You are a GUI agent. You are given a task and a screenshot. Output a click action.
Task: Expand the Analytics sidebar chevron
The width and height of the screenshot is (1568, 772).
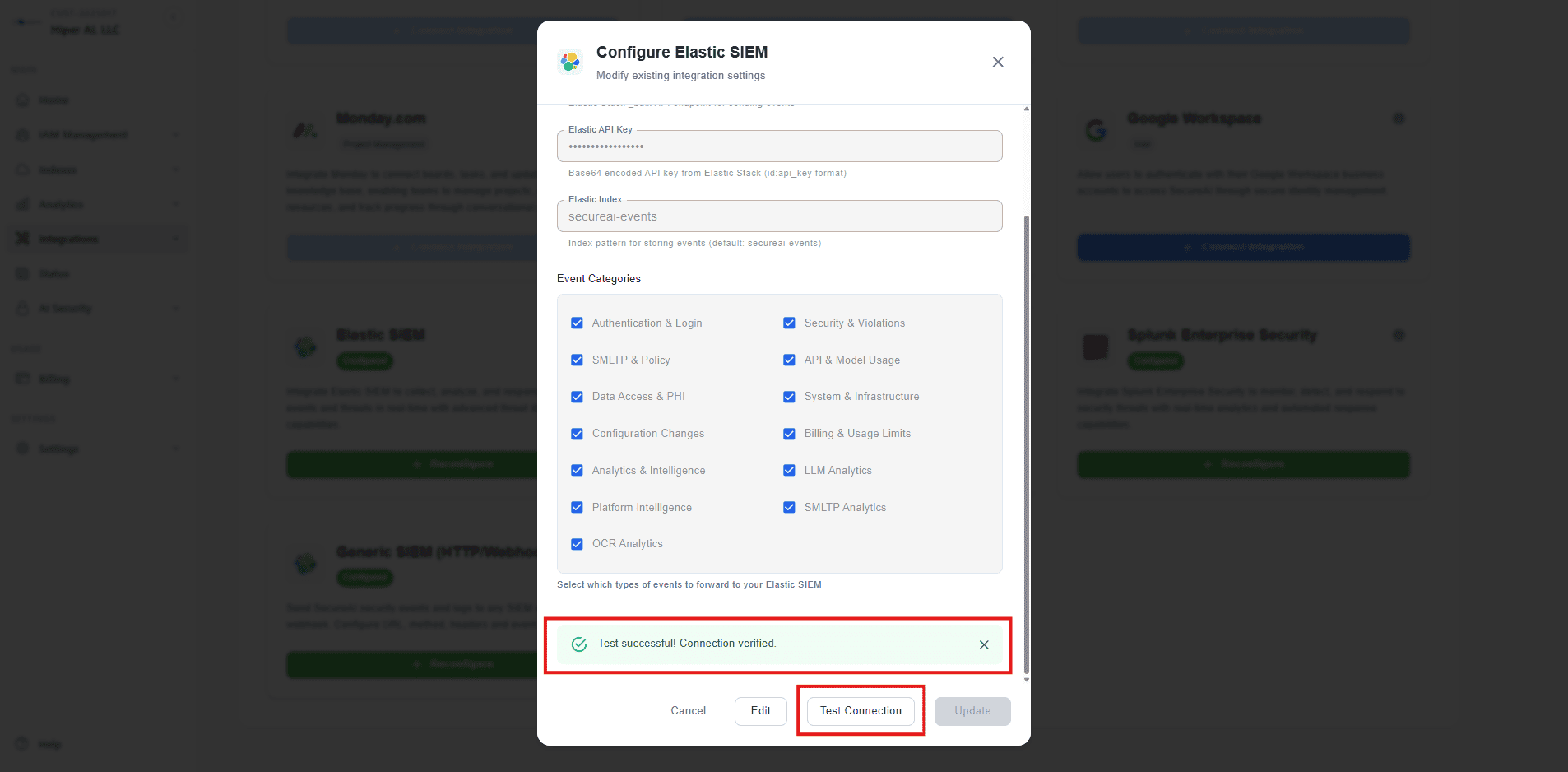[175, 204]
